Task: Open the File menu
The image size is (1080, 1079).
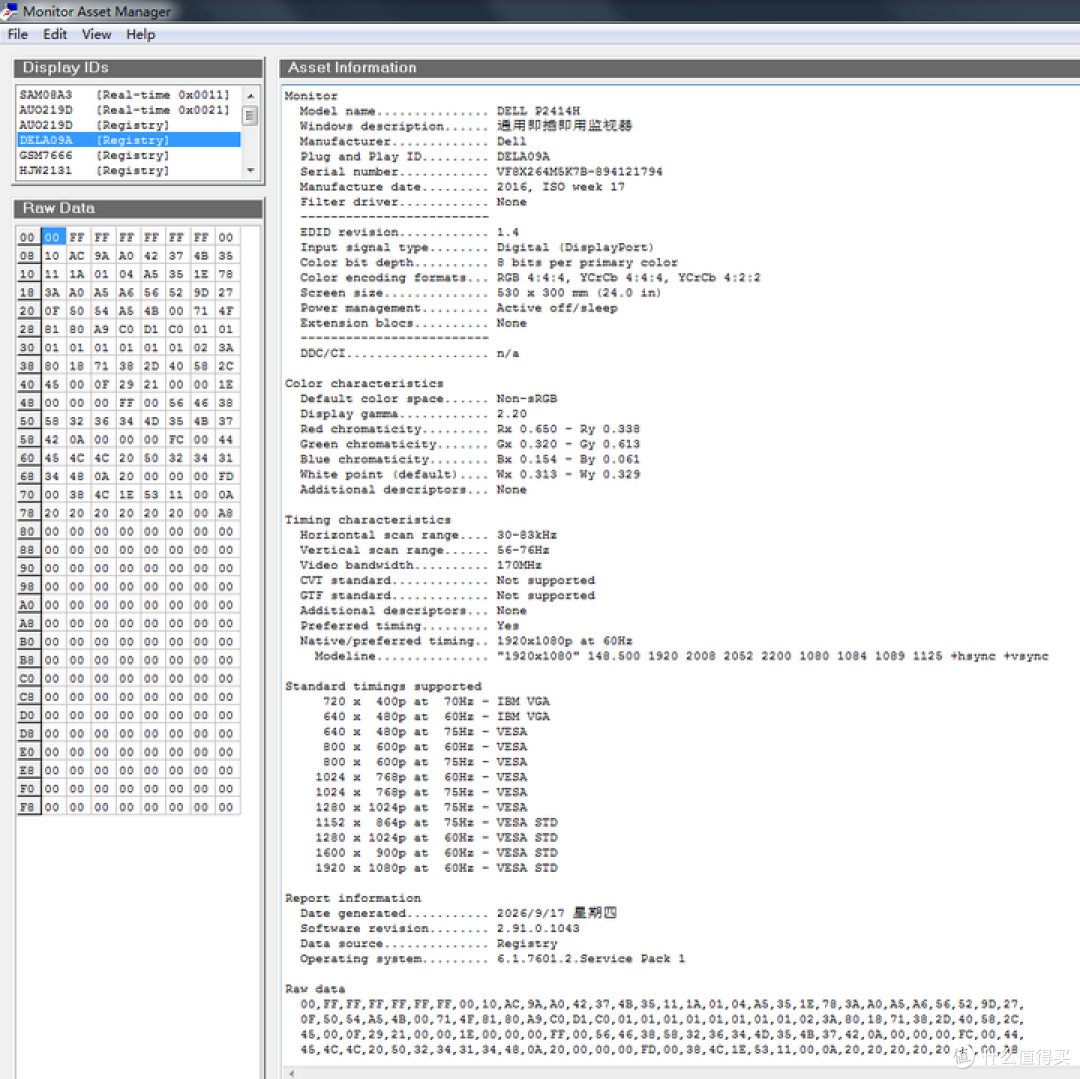Action: (18, 34)
